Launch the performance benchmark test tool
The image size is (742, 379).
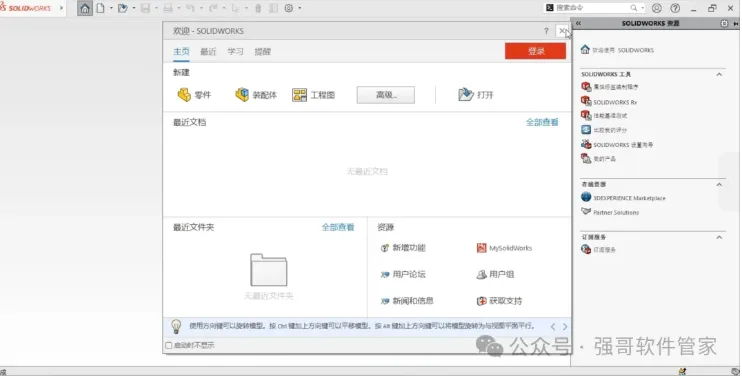pyautogui.click(x=604, y=115)
